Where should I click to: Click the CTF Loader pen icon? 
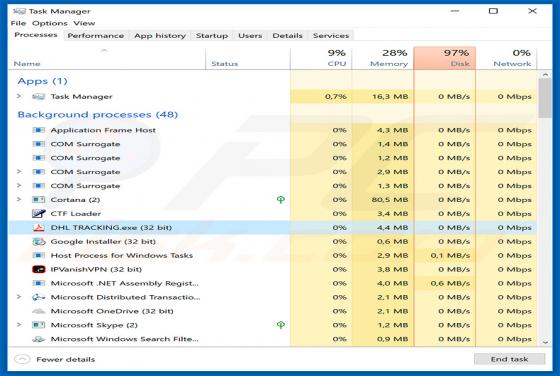39,214
